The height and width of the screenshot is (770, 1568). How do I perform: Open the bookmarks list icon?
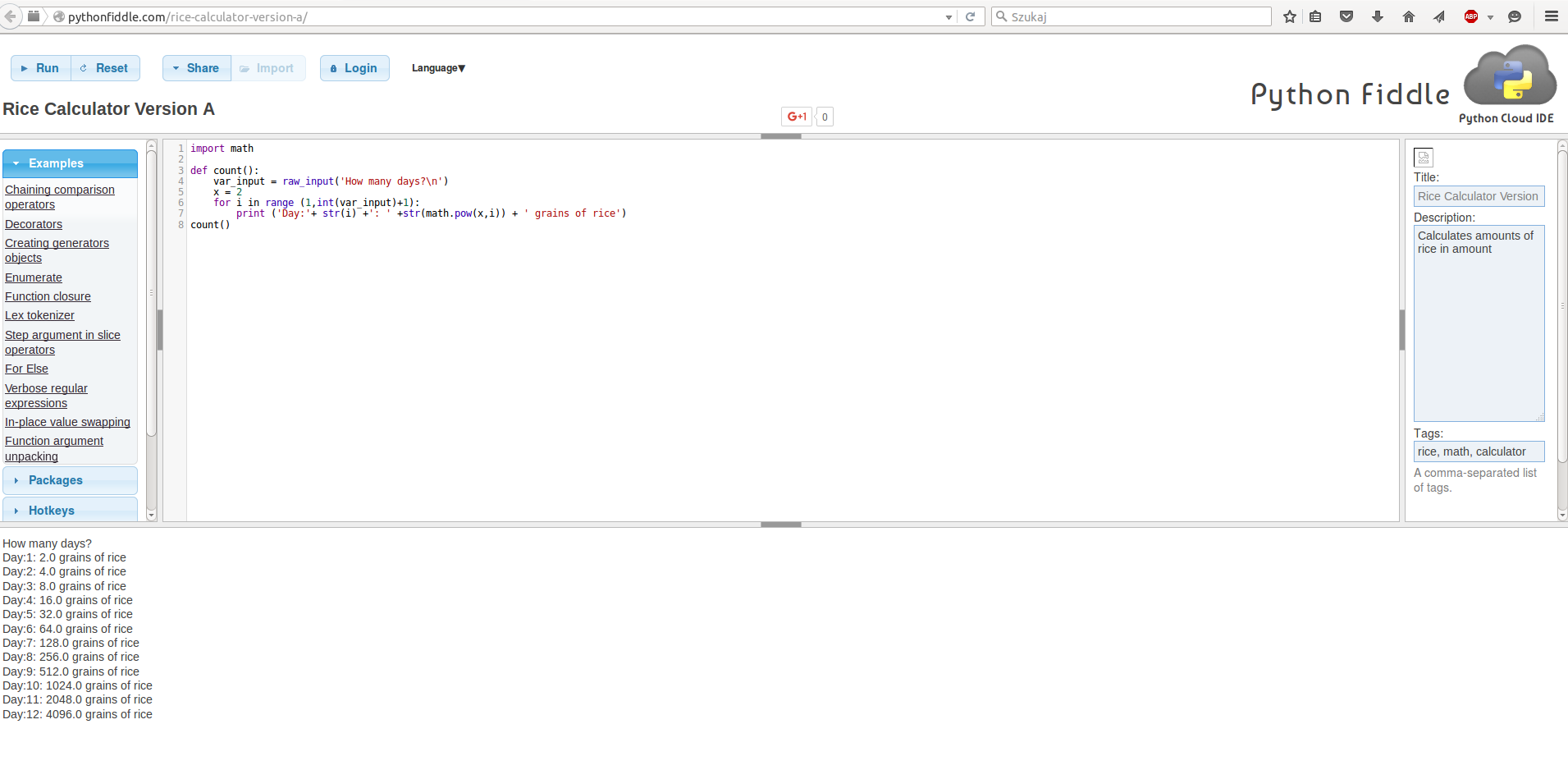point(1315,16)
